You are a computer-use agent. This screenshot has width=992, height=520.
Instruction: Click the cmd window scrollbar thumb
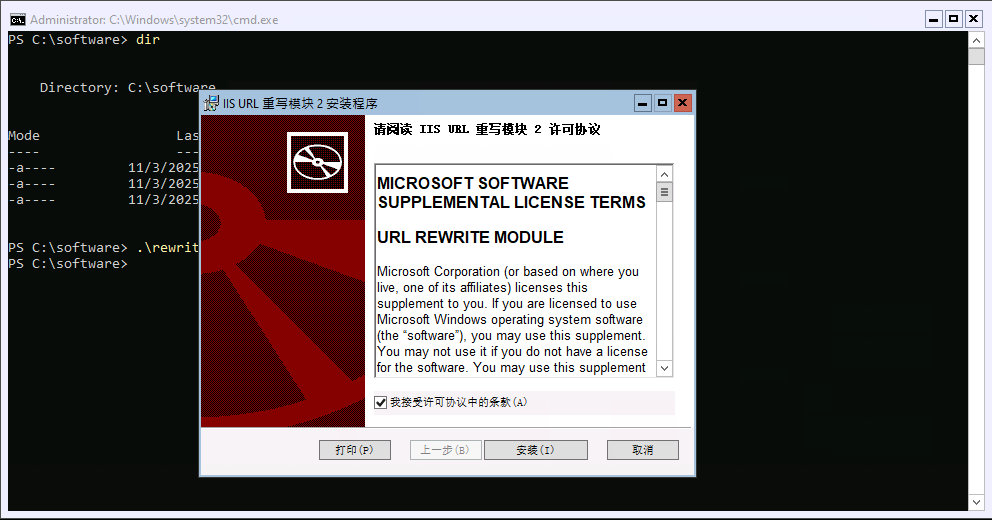[977, 56]
